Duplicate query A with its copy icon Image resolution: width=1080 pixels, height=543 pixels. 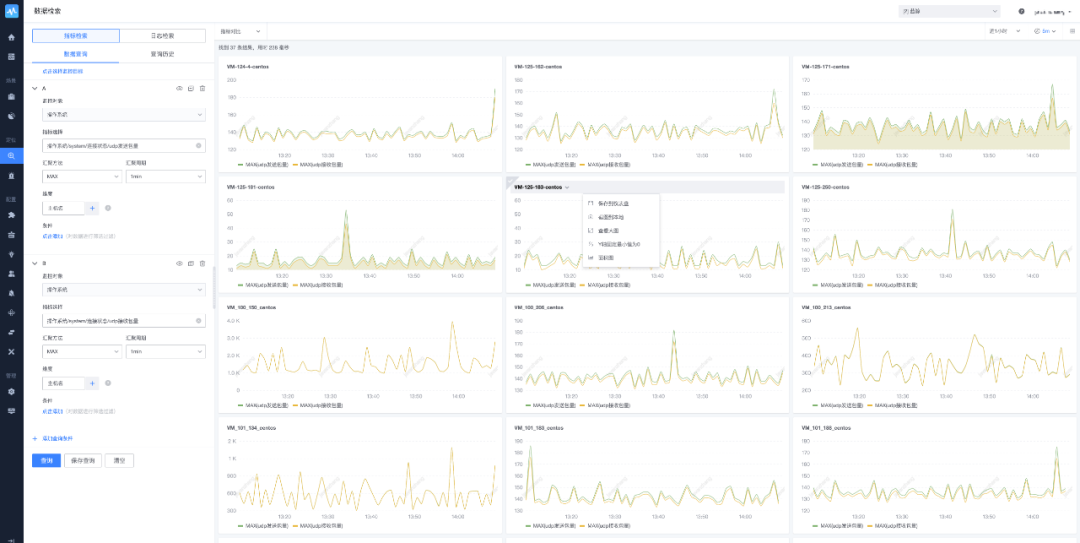click(191, 88)
